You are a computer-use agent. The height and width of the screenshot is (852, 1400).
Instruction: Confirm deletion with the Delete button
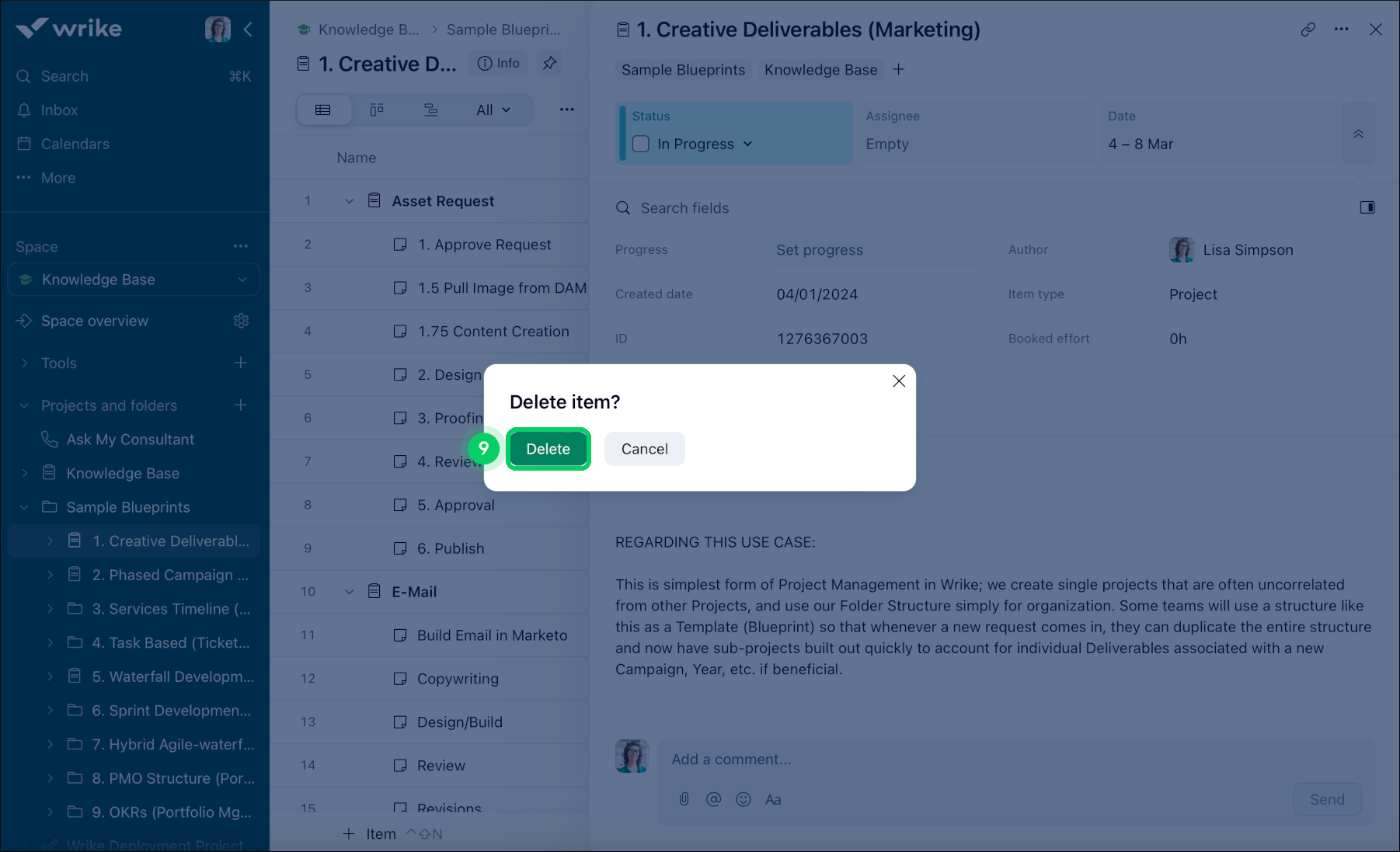point(549,449)
